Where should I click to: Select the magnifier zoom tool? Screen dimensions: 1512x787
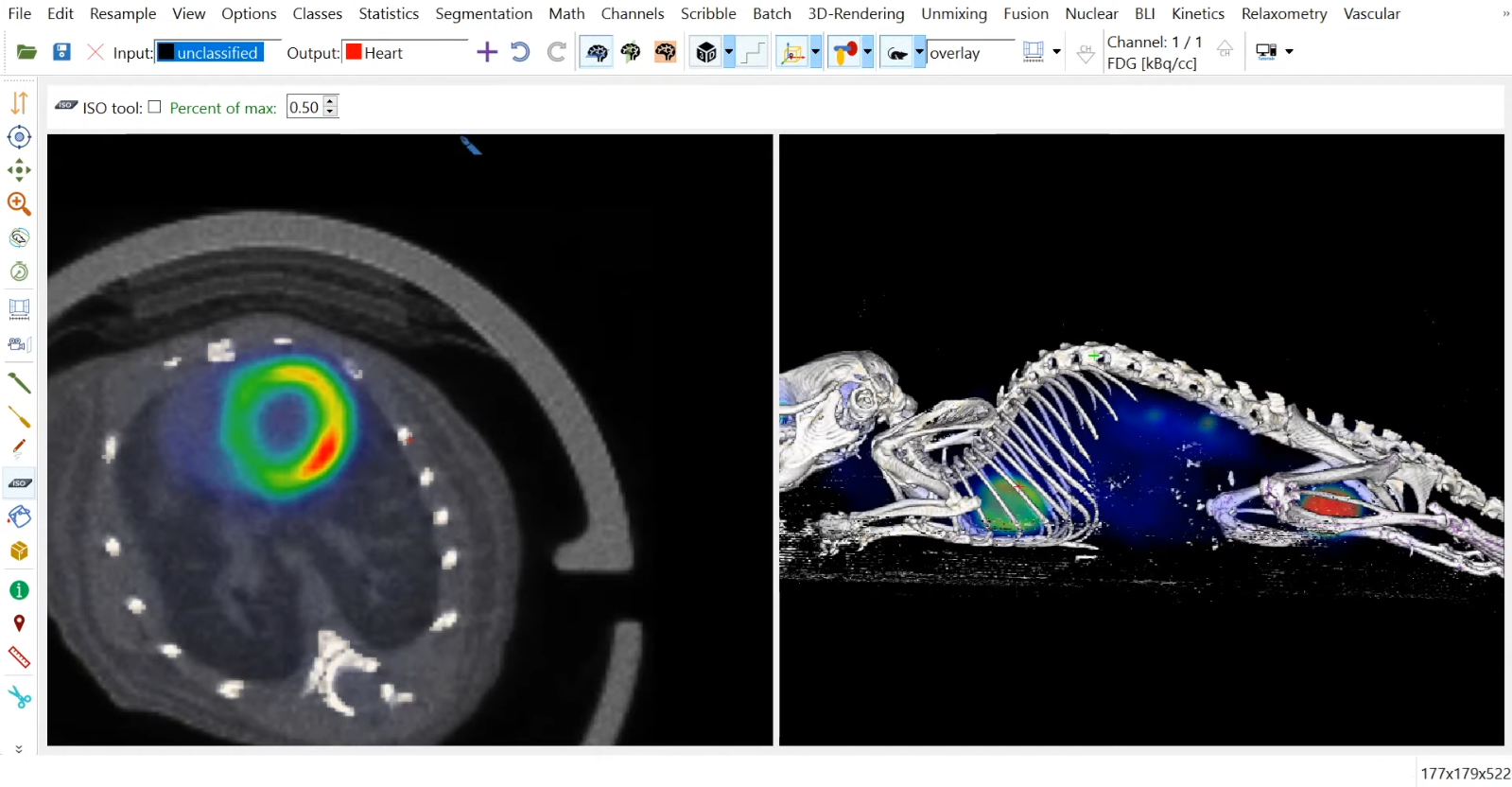19,203
